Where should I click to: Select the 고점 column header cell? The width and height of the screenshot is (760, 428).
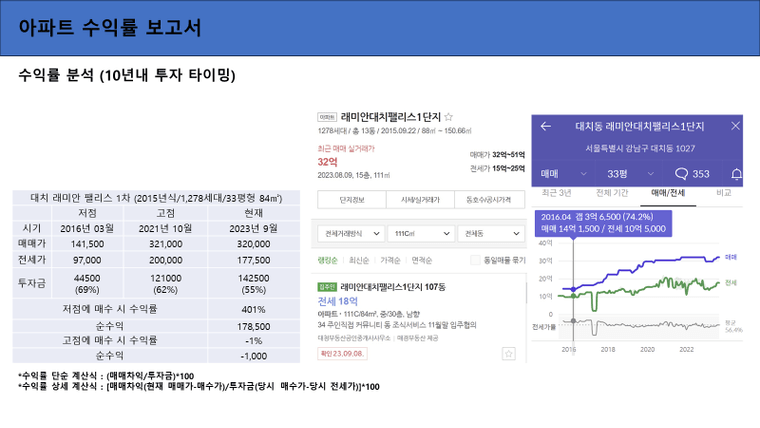point(165,213)
